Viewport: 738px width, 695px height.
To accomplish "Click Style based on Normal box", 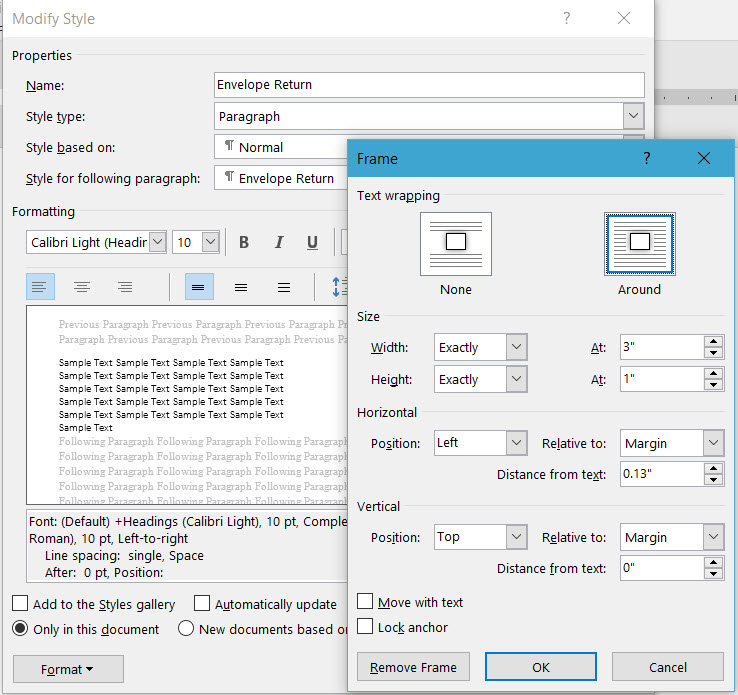I will 281,147.
